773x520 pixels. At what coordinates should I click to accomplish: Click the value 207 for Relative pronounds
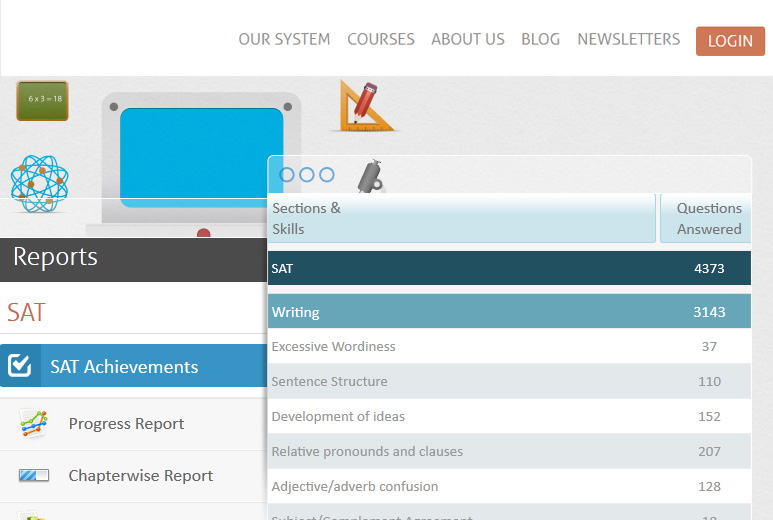[709, 451]
